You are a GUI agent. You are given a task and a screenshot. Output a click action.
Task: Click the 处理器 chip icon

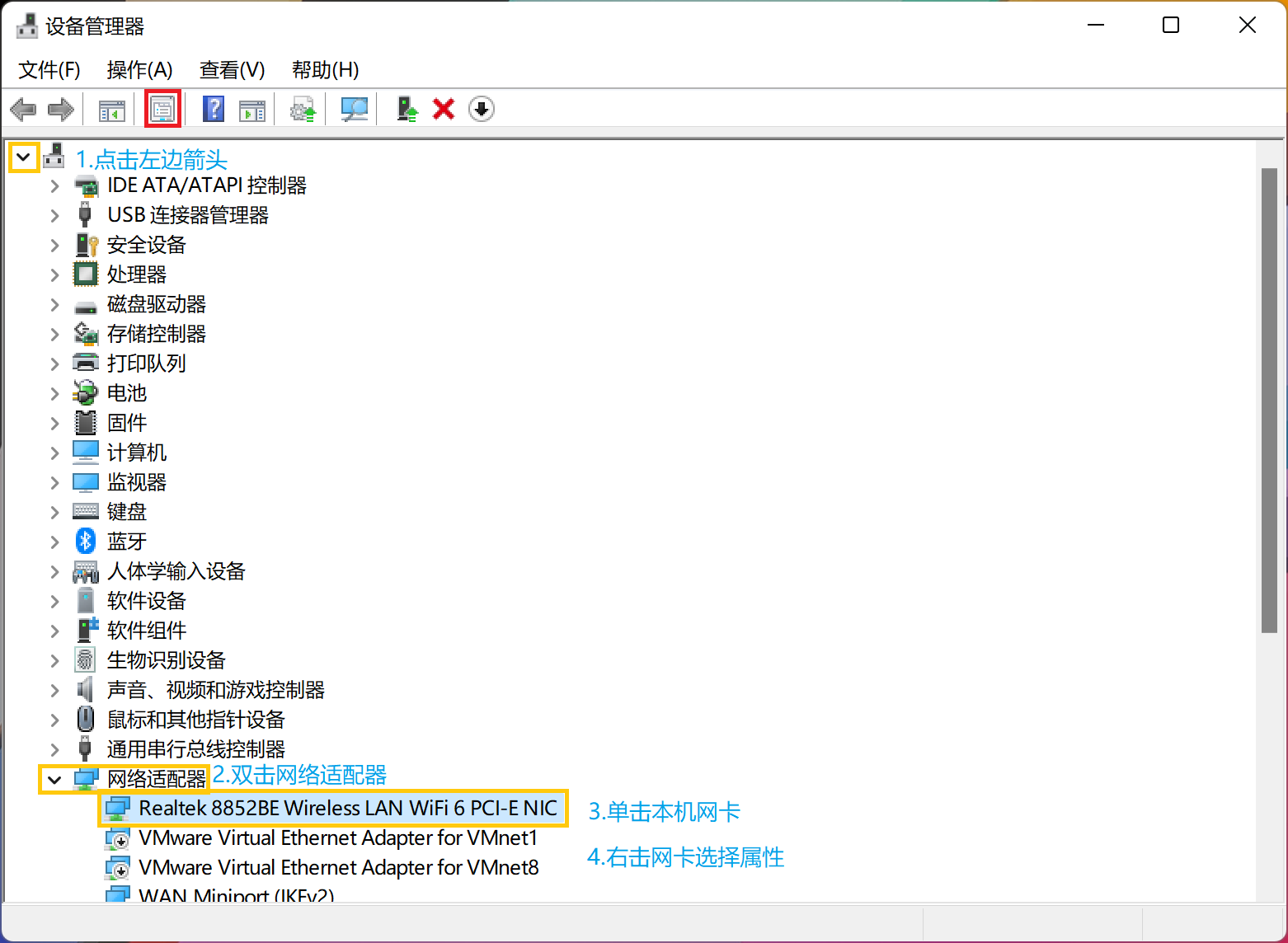point(86,274)
